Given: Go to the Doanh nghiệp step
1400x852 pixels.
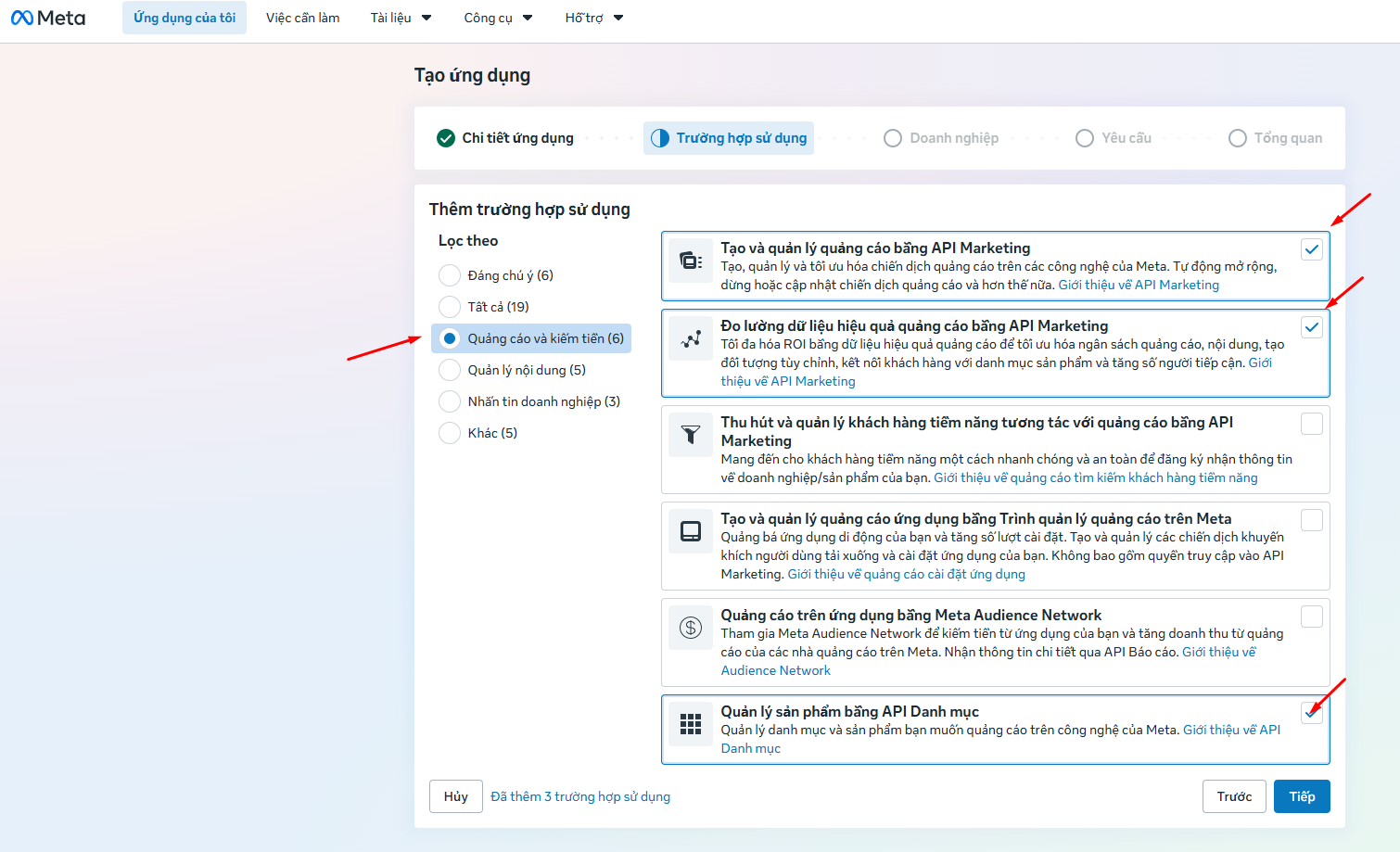Looking at the screenshot, I should point(941,138).
